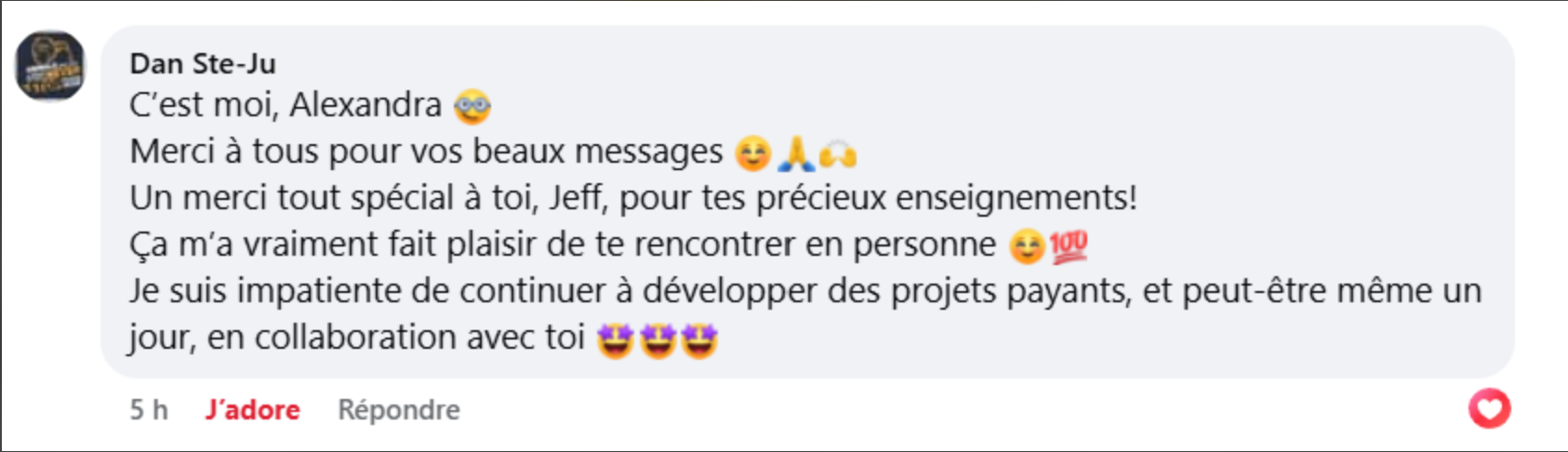The image size is (1568, 452).
Task: Click the "5 h" comment timestamp
Action: click(149, 409)
